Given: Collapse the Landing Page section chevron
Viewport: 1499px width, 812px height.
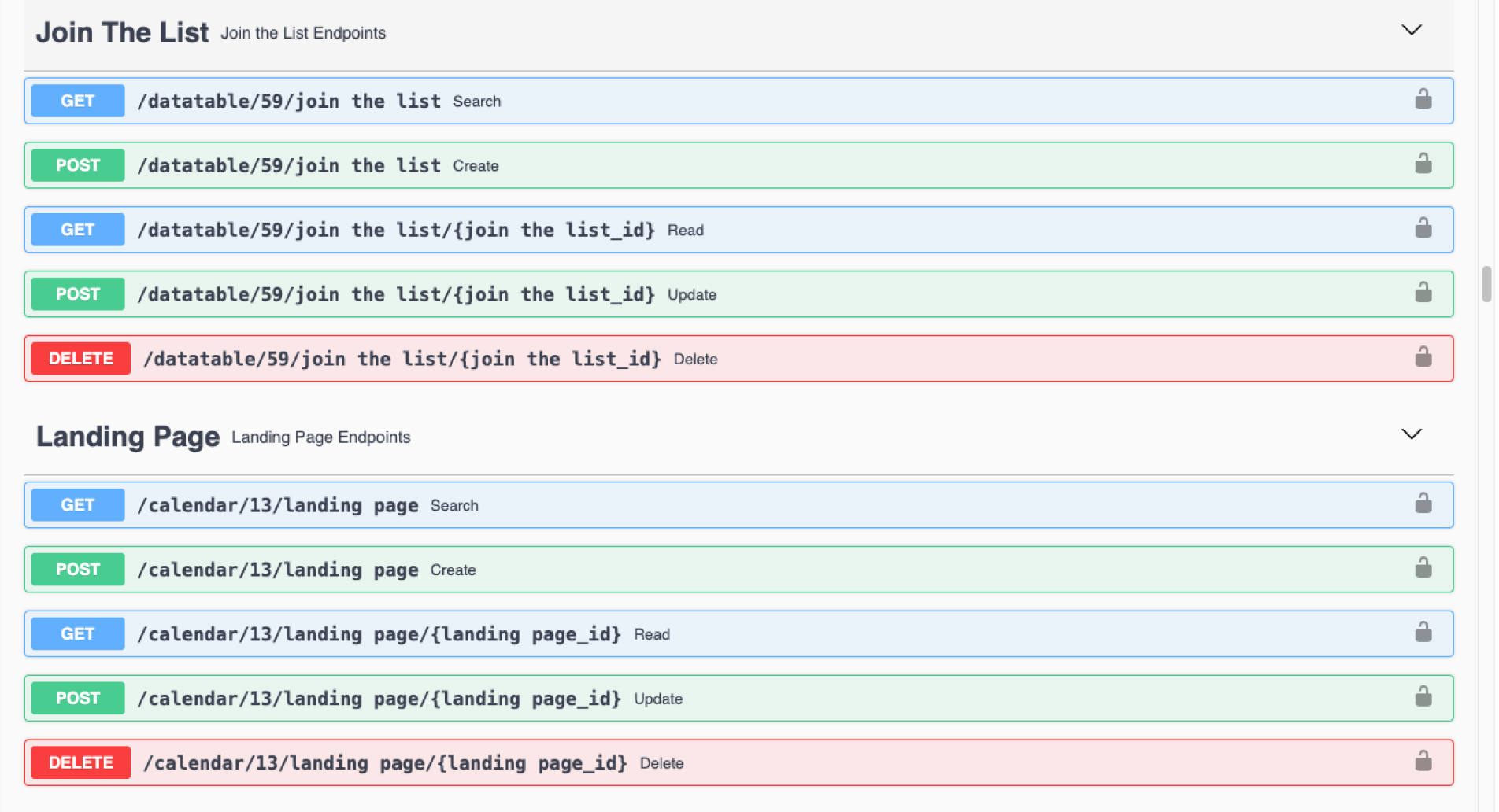Looking at the screenshot, I should tap(1412, 434).
